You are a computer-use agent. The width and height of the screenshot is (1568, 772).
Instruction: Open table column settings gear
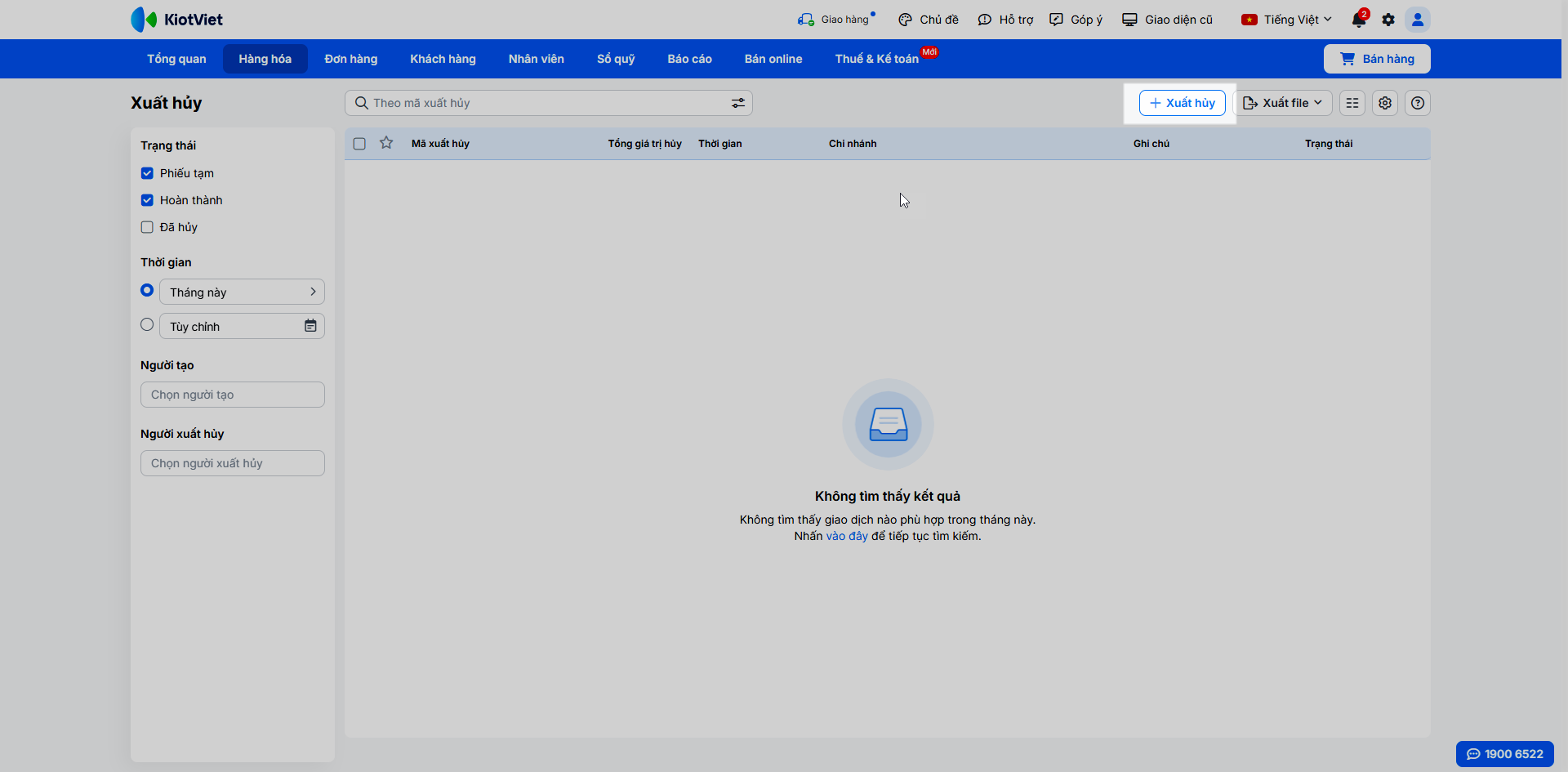(x=1385, y=103)
